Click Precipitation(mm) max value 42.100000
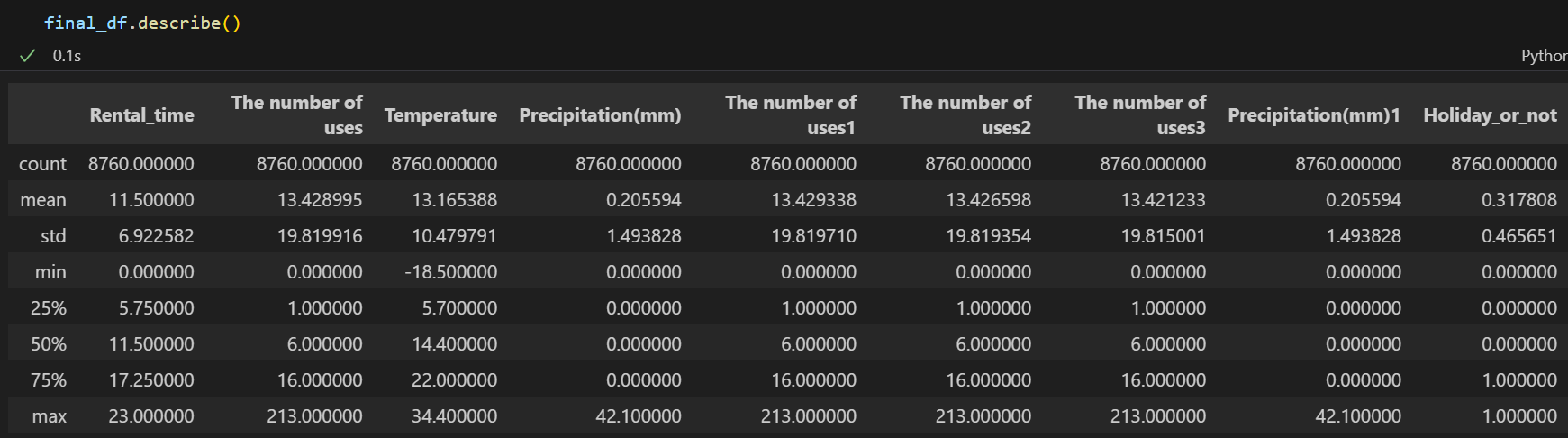 (638, 416)
